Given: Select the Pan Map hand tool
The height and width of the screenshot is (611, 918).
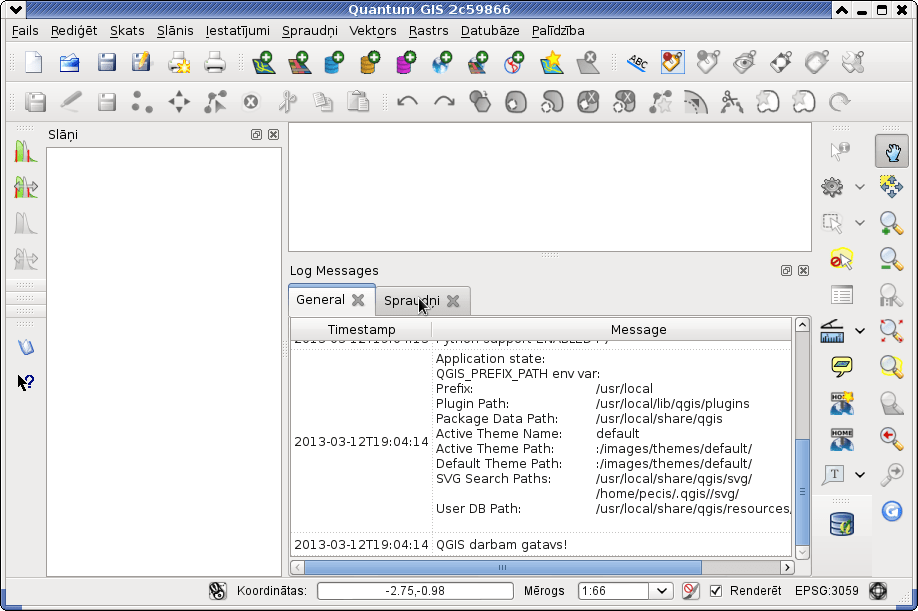Looking at the screenshot, I should 892,152.
